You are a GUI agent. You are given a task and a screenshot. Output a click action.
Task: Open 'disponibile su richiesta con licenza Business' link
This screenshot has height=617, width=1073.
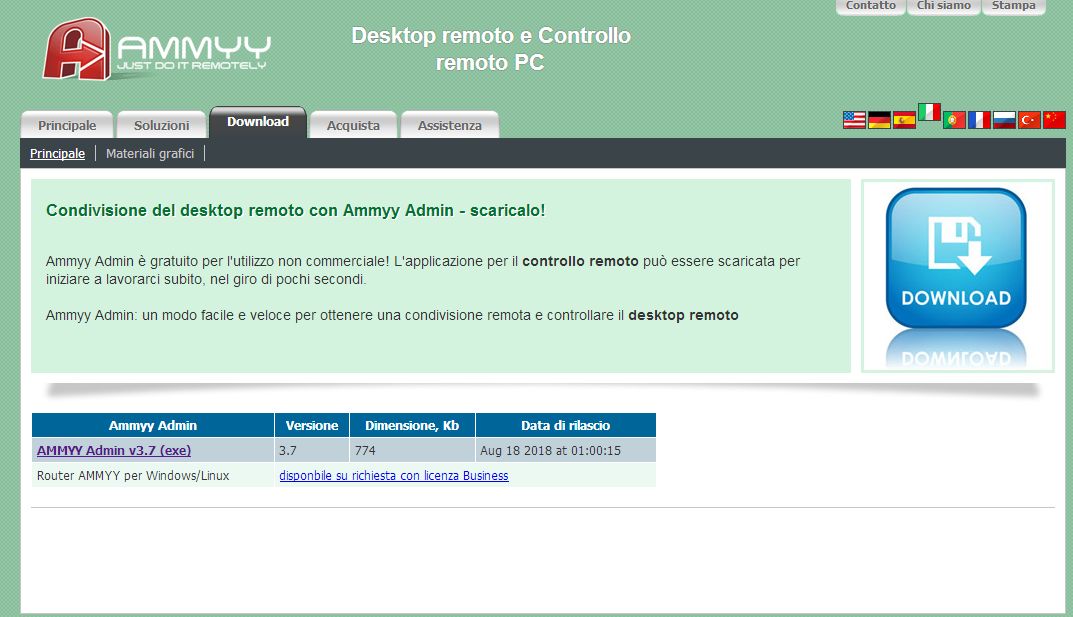[x=393, y=475]
